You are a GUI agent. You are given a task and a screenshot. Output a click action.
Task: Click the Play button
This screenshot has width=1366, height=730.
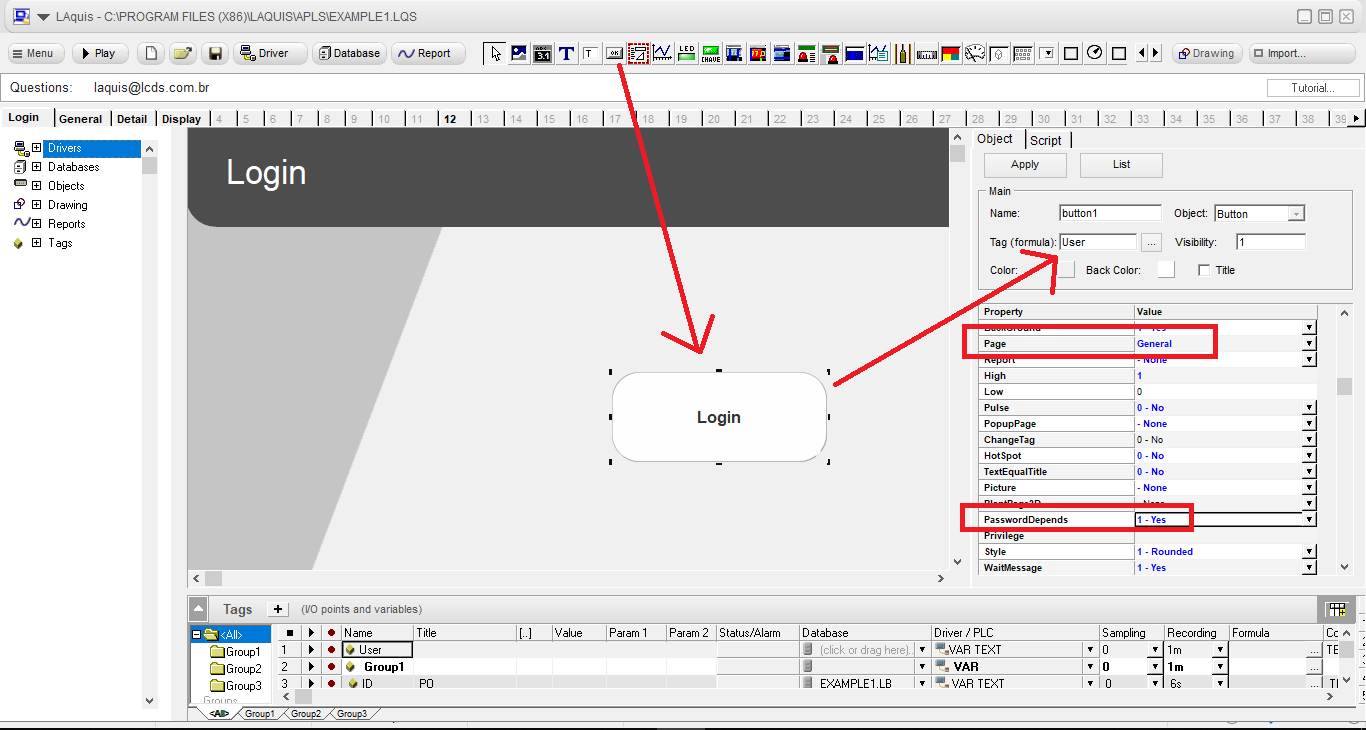(100, 53)
